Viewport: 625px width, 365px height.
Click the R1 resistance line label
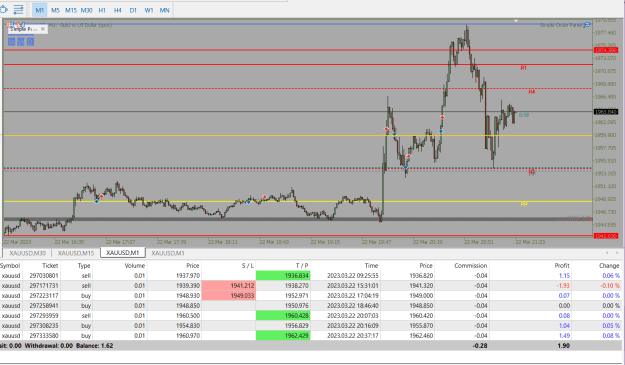click(x=523, y=68)
